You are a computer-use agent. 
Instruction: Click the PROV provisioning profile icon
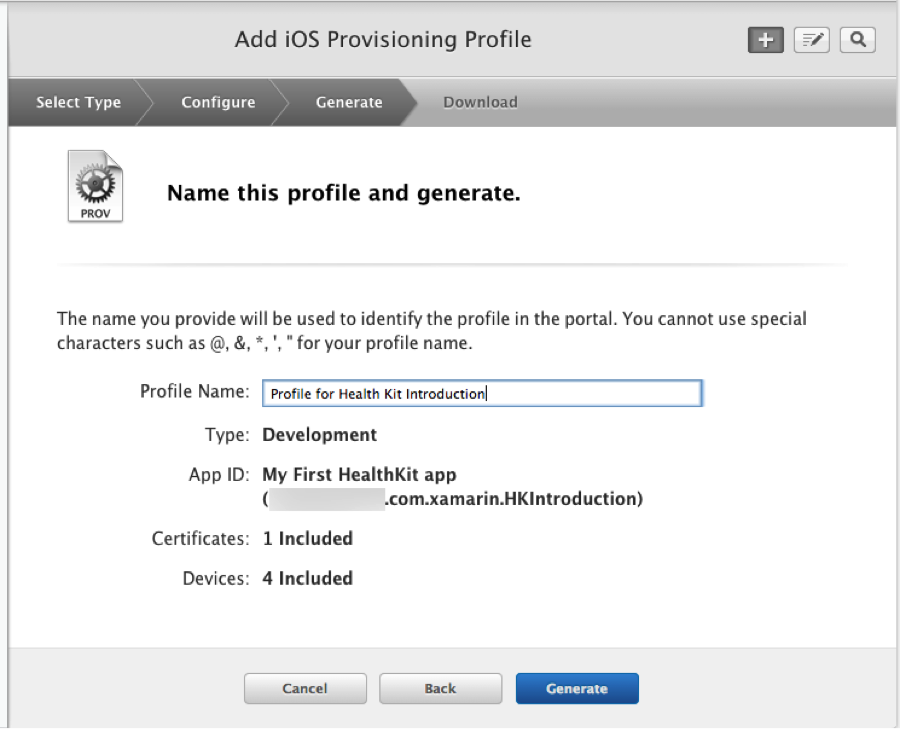[95, 186]
